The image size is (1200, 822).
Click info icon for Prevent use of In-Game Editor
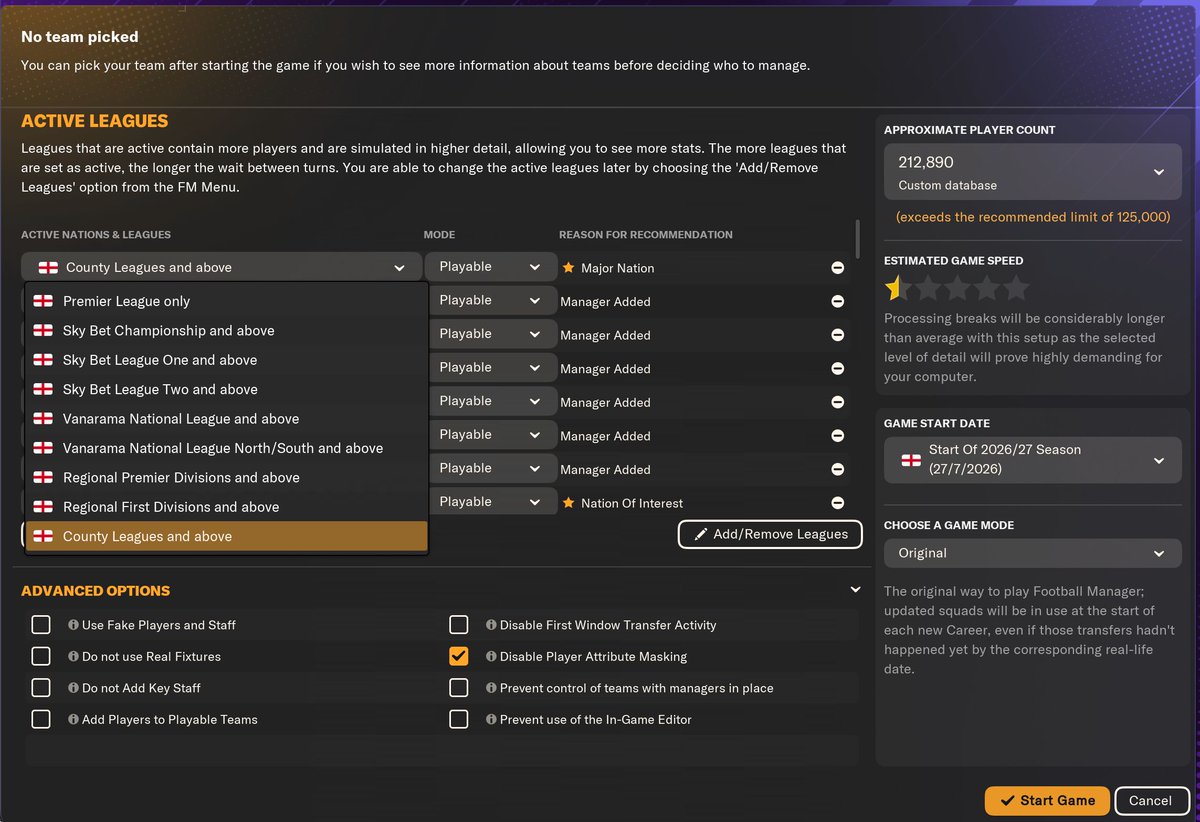491,720
